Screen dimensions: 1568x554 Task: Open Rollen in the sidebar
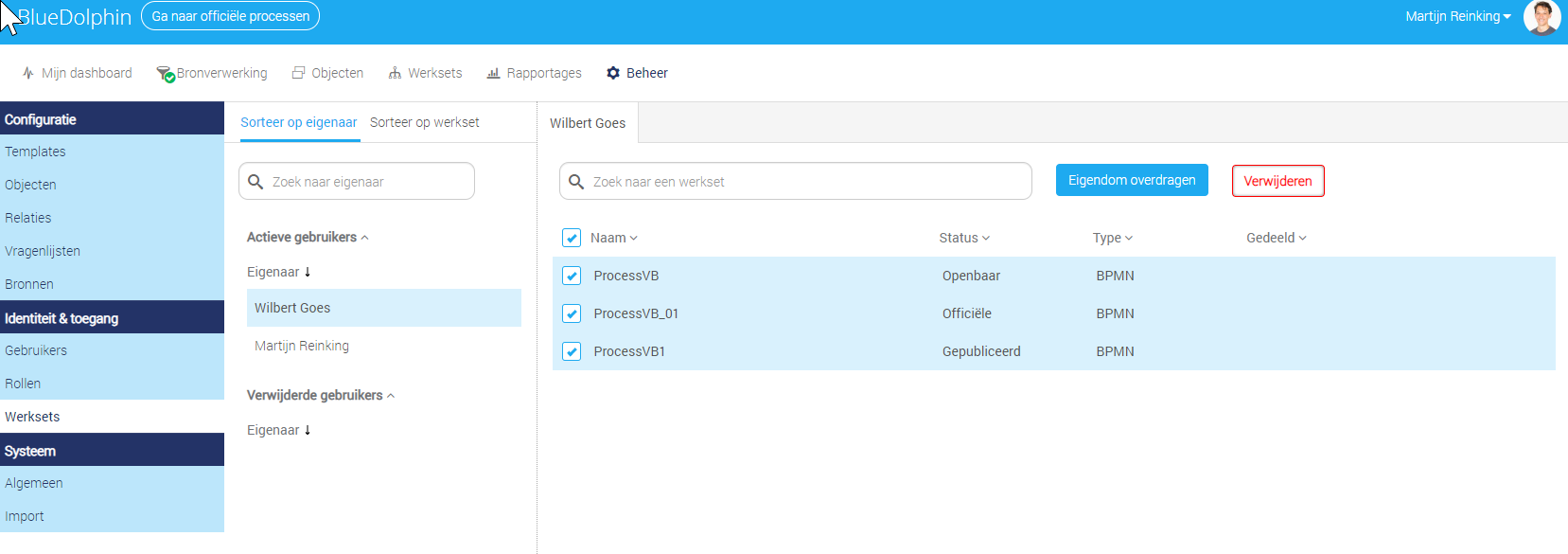(x=112, y=384)
